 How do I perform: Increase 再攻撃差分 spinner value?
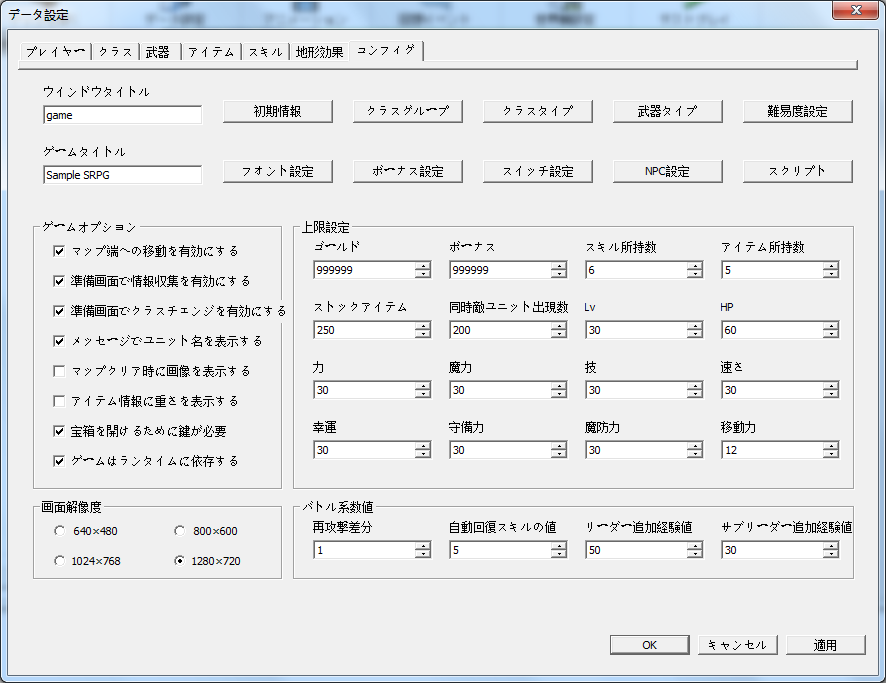[423, 546]
